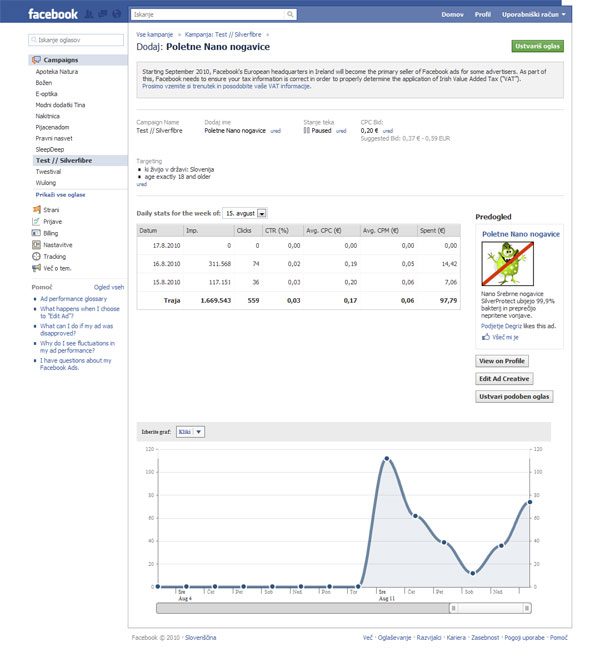600x662 pixels.
Task: Select the Nakitnica campaign
Action: coord(48,116)
